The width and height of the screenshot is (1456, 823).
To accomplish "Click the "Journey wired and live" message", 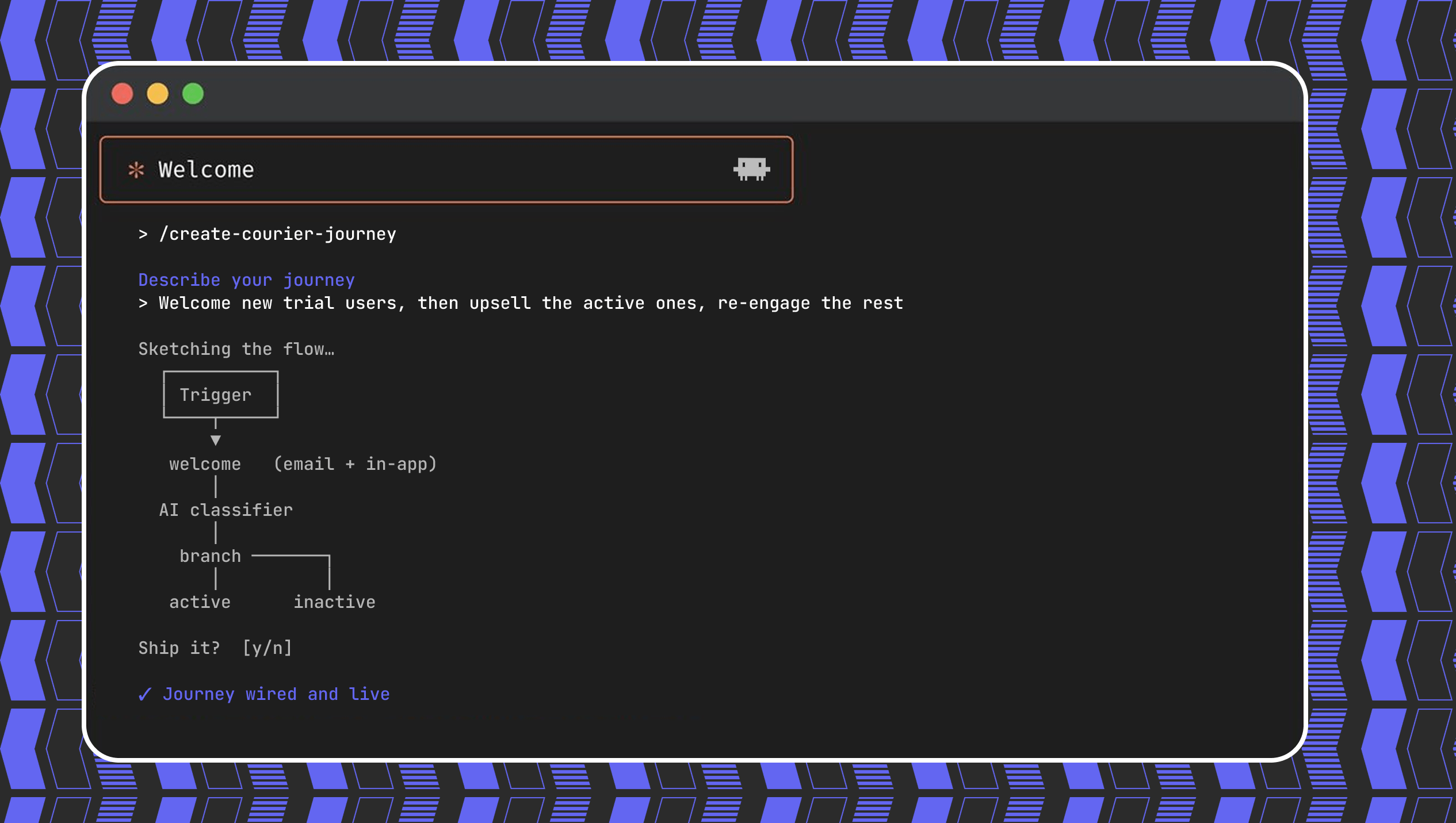I will [x=276, y=694].
